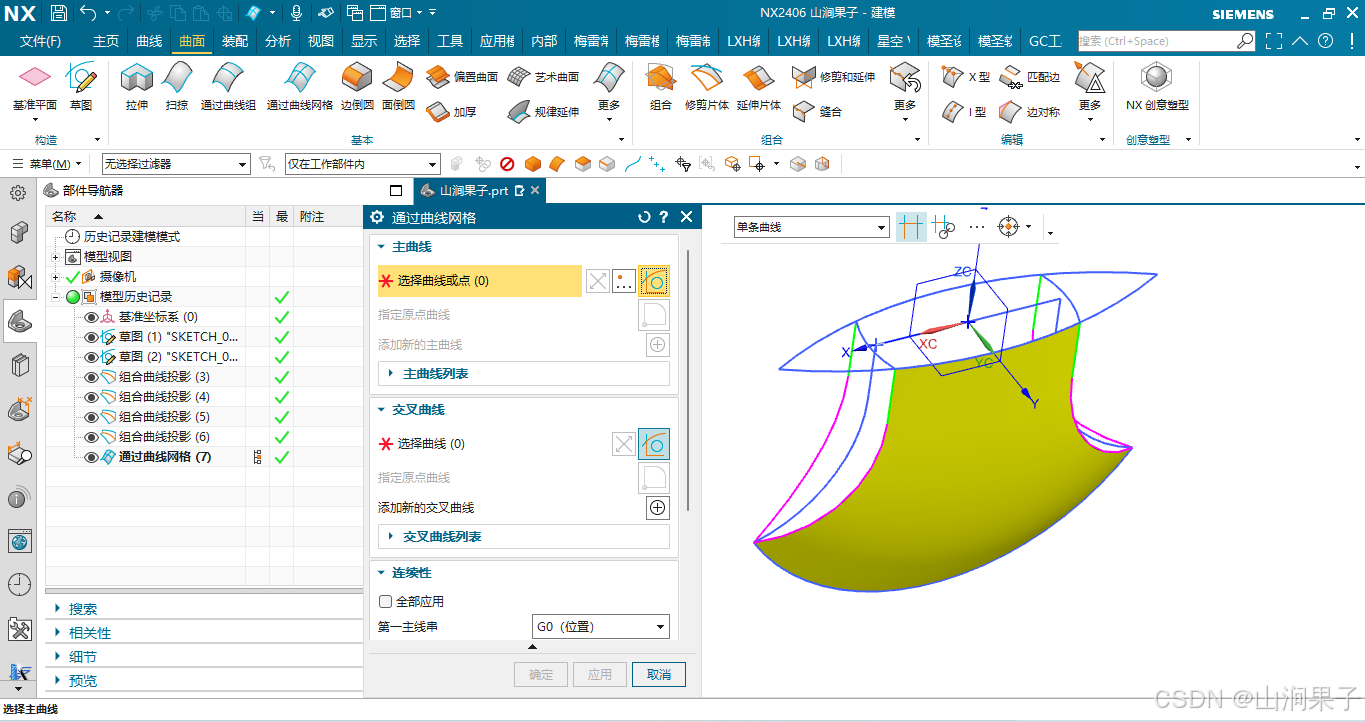Reset the 通过曲线网格 dialog
The height and width of the screenshot is (722, 1365).
tap(644, 217)
